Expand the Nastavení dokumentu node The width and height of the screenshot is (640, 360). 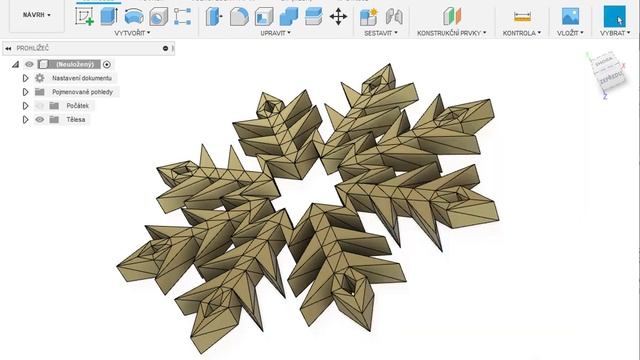pos(25,78)
